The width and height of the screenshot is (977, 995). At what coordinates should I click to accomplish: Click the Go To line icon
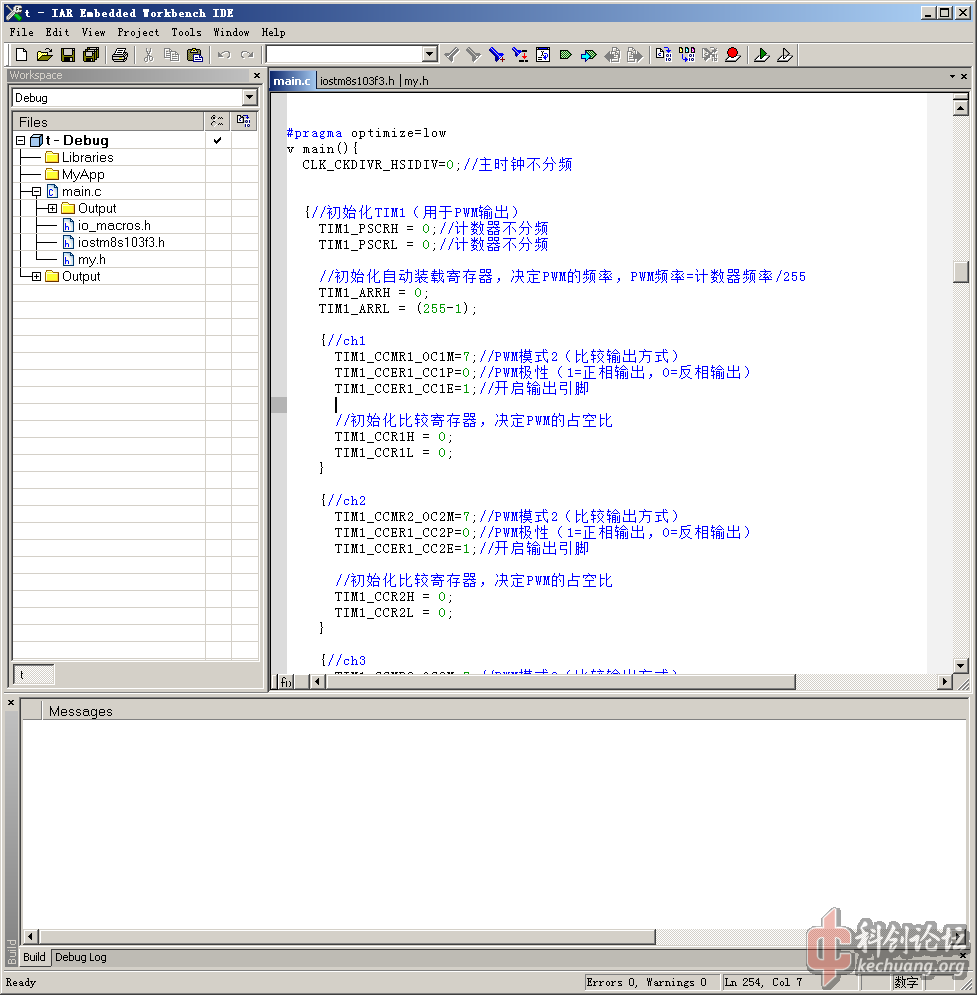(543, 55)
